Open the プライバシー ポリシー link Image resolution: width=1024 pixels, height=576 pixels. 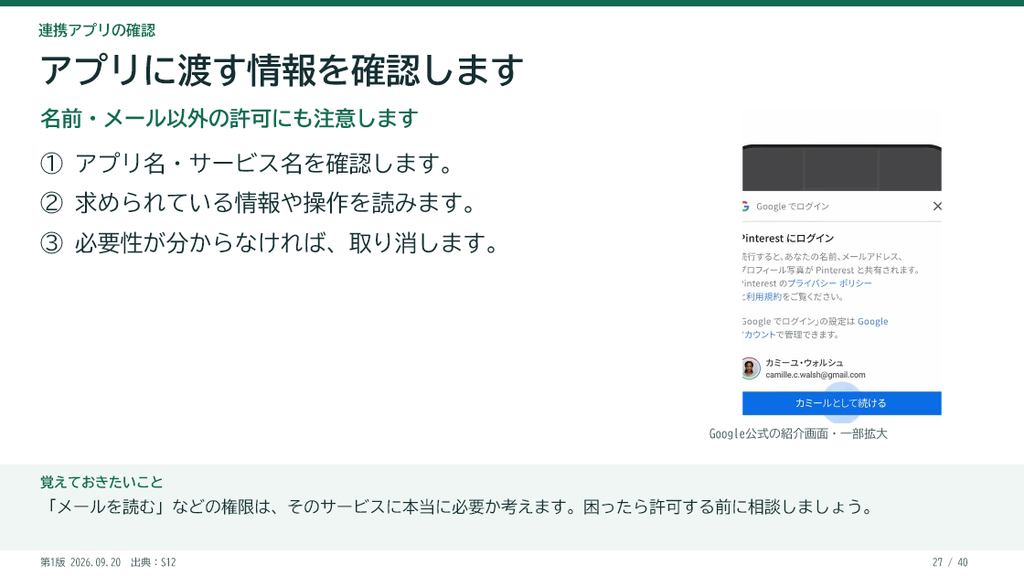pos(829,283)
